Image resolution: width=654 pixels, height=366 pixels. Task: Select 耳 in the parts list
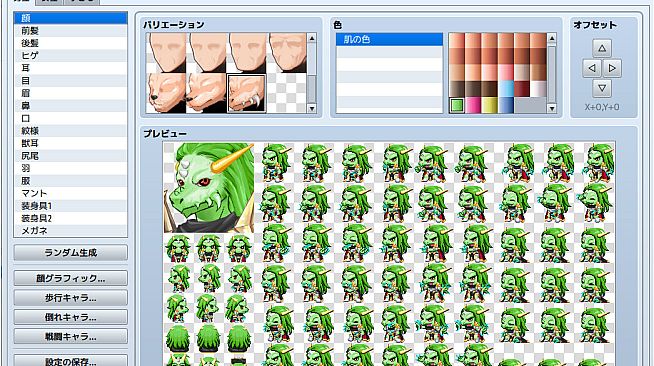point(70,68)
